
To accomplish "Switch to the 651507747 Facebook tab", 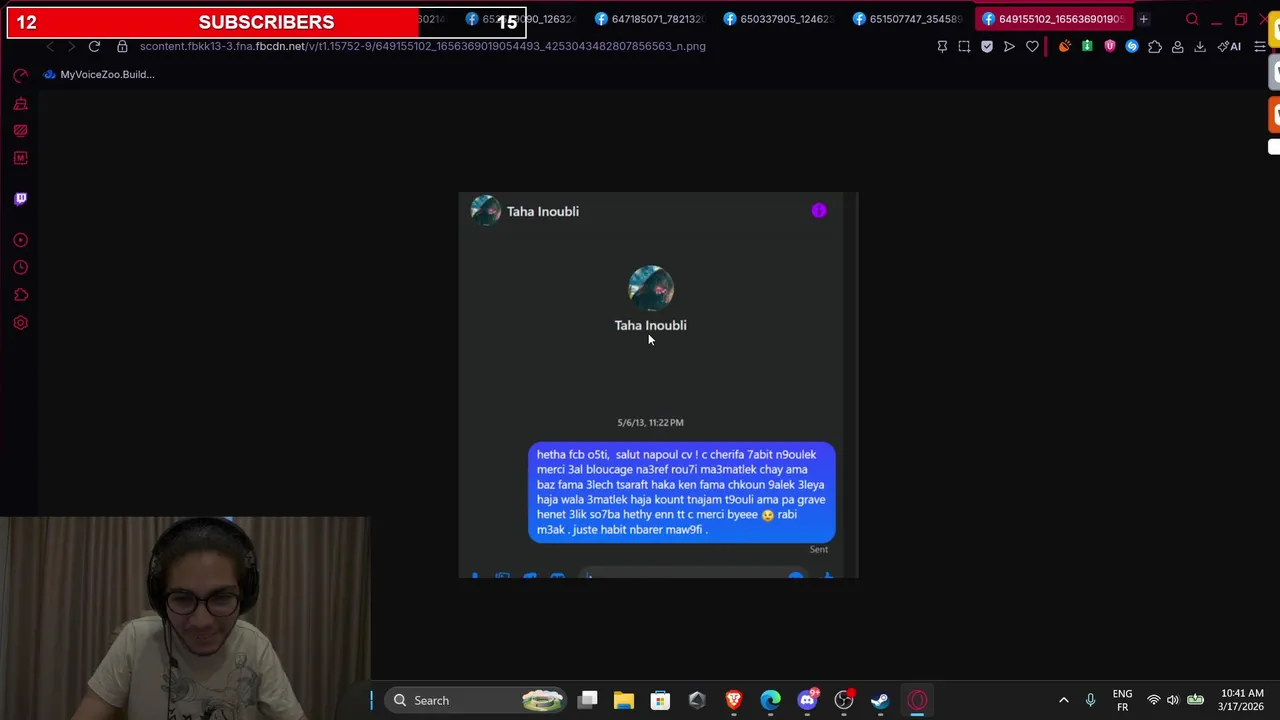I will (909, 19).
